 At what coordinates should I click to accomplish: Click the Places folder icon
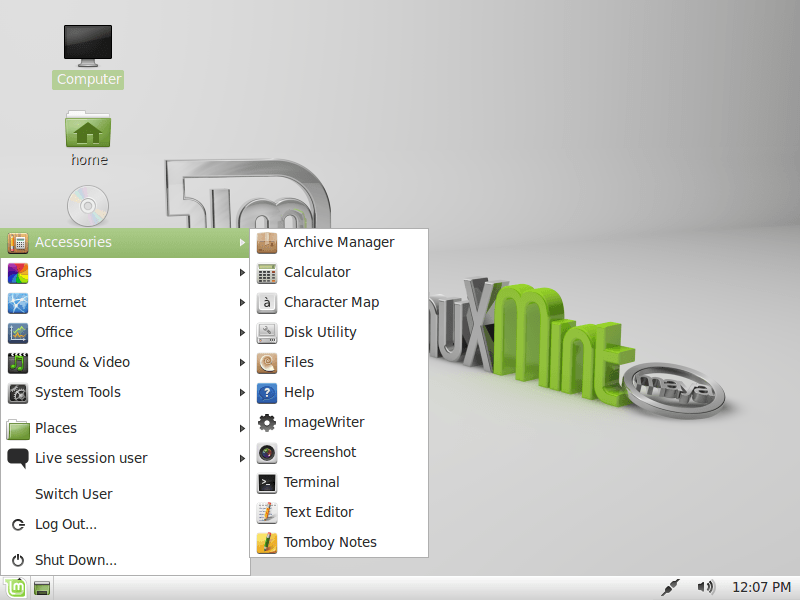(x=18, y=429)
